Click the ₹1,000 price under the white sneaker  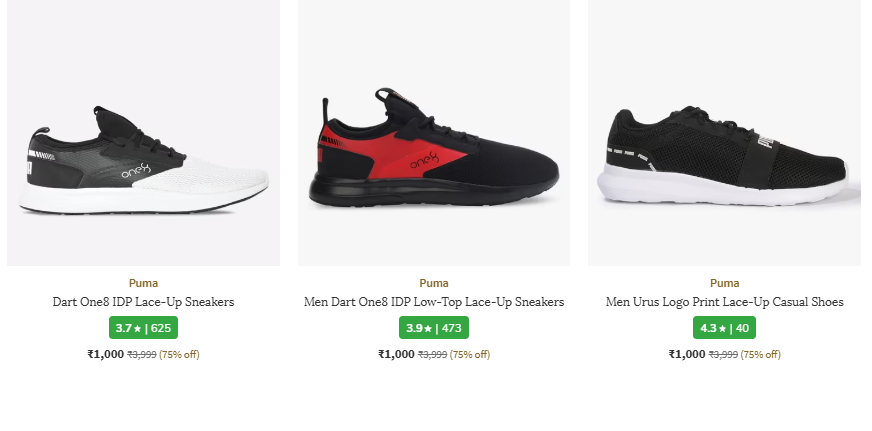[105, 354]
